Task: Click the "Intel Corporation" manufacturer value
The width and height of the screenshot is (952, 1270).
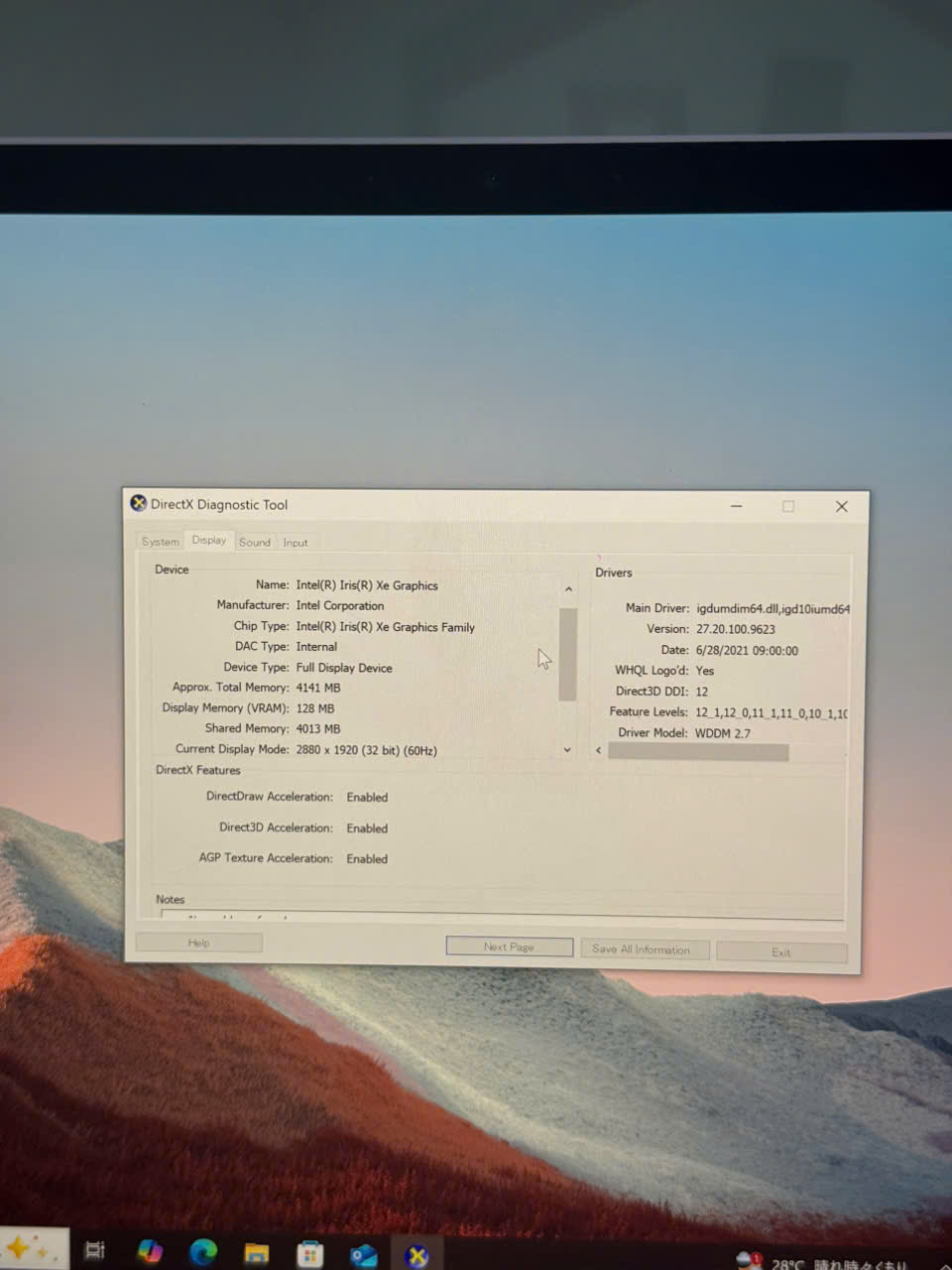Action: (340, 605)
